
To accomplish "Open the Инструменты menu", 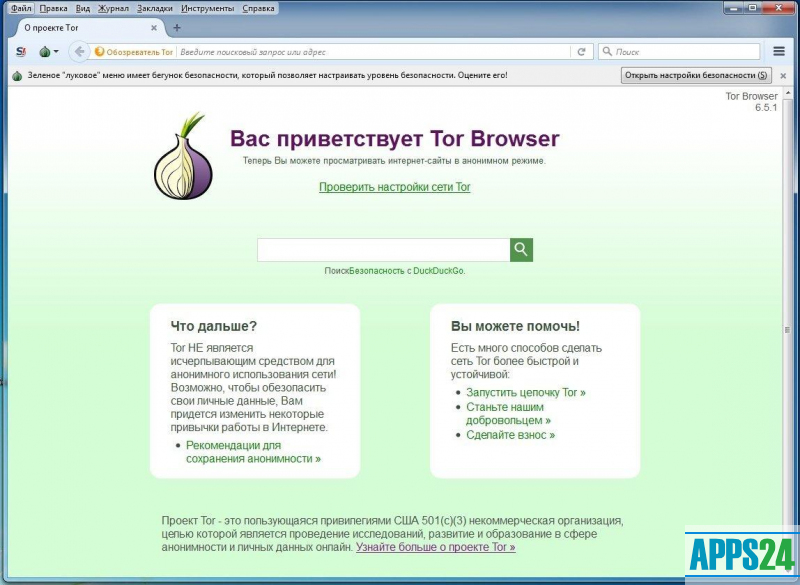I will pos(208,8).
